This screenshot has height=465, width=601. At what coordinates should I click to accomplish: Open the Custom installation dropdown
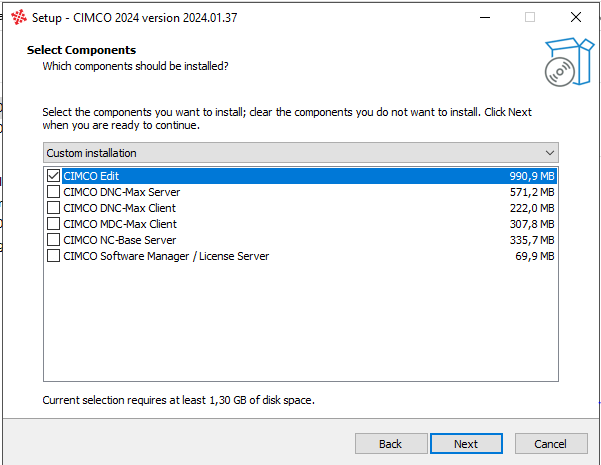click(300, 153)
